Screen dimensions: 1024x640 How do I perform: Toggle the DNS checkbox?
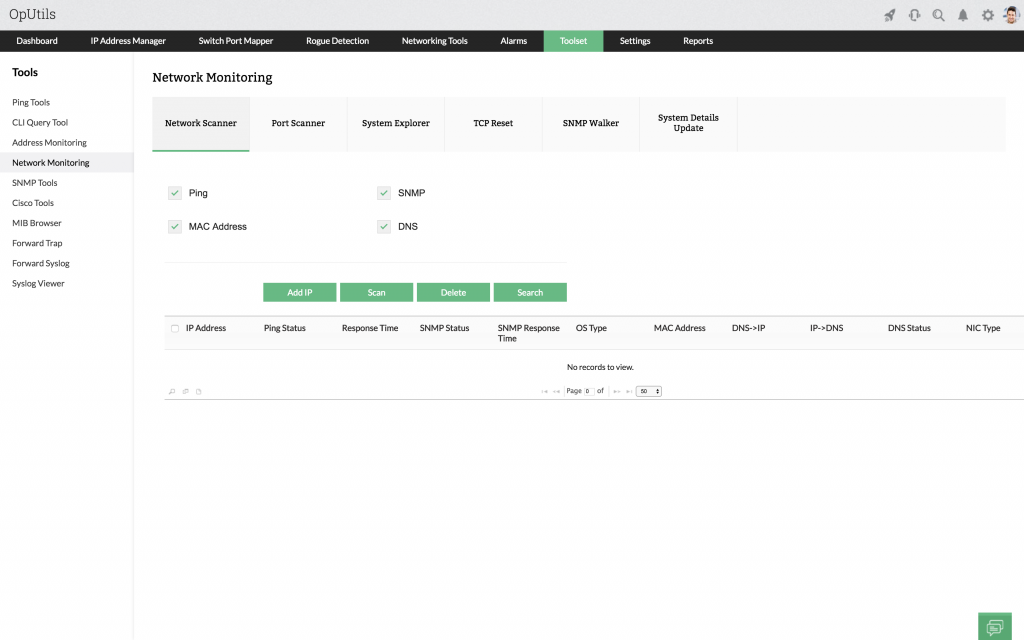384,227
